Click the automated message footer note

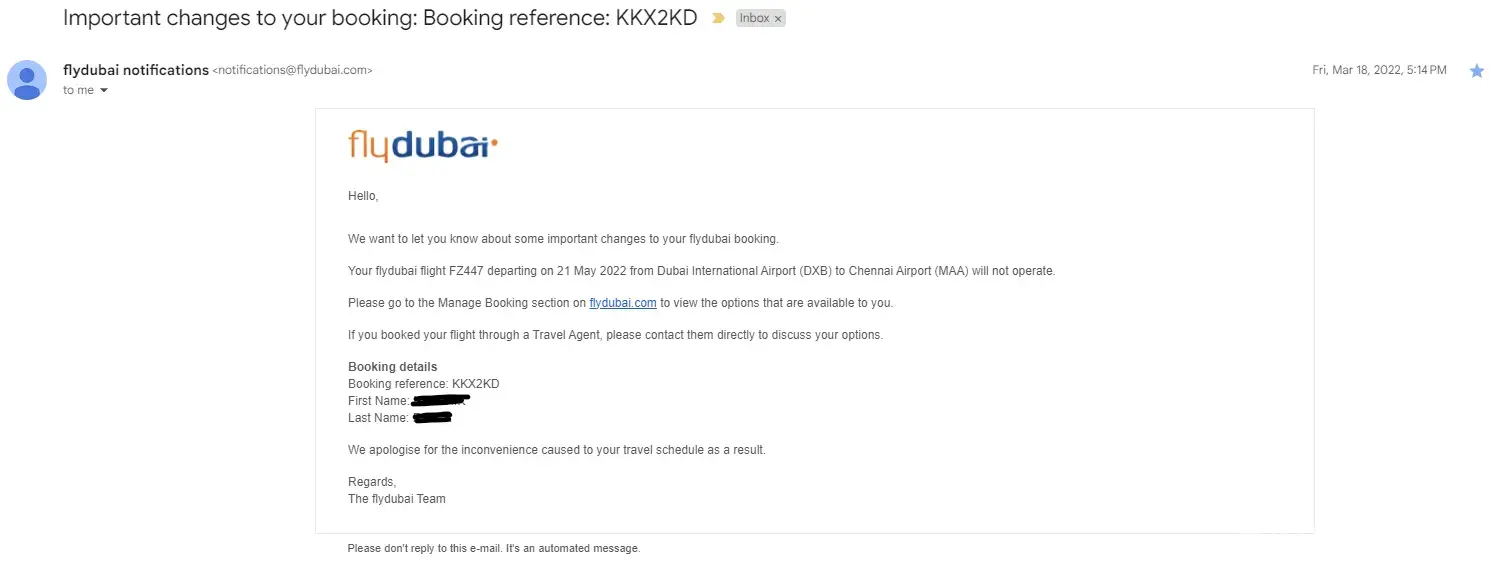[493, 549]
